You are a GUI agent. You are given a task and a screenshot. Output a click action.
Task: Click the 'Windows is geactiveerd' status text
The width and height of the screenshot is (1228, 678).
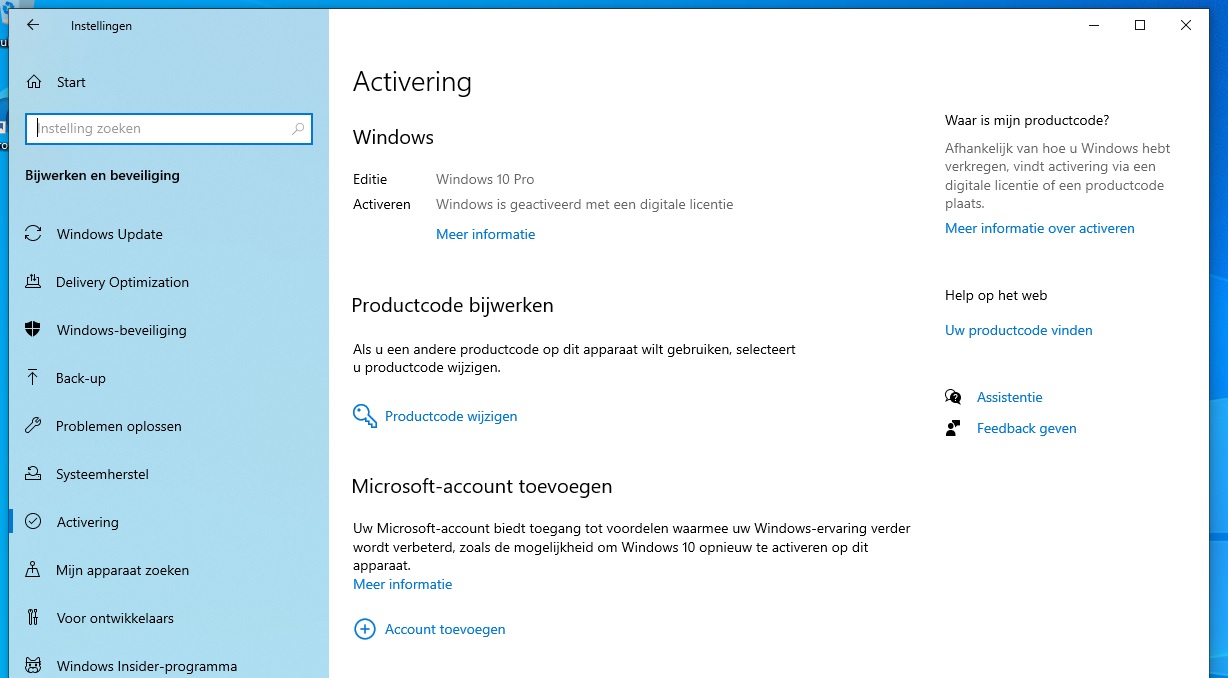click(x=584, y=204)
